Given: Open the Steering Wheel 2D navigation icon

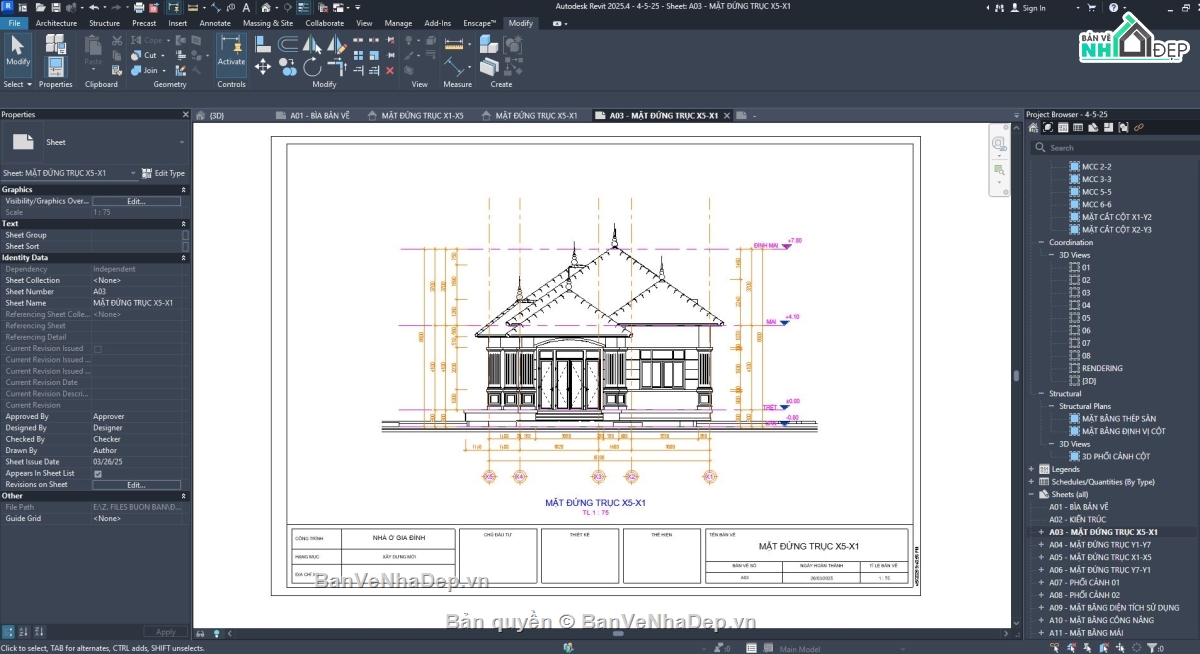Looking at the screenshot, I should (999, 145).
